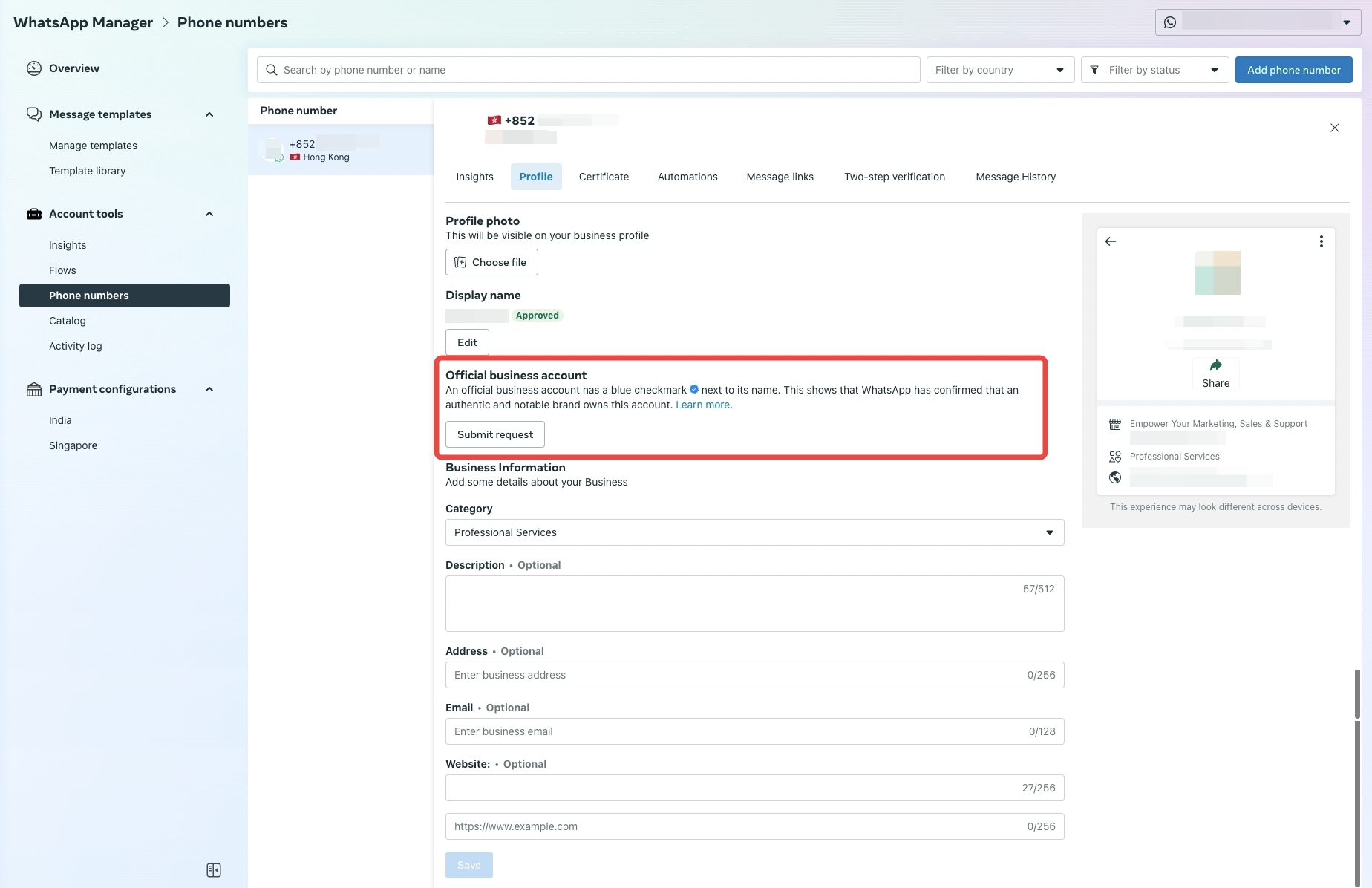Screen dimensions: 1372x888
Task: Open the Filter by status dropdown
Action: pyautogui.click(x=1155, y=70)
